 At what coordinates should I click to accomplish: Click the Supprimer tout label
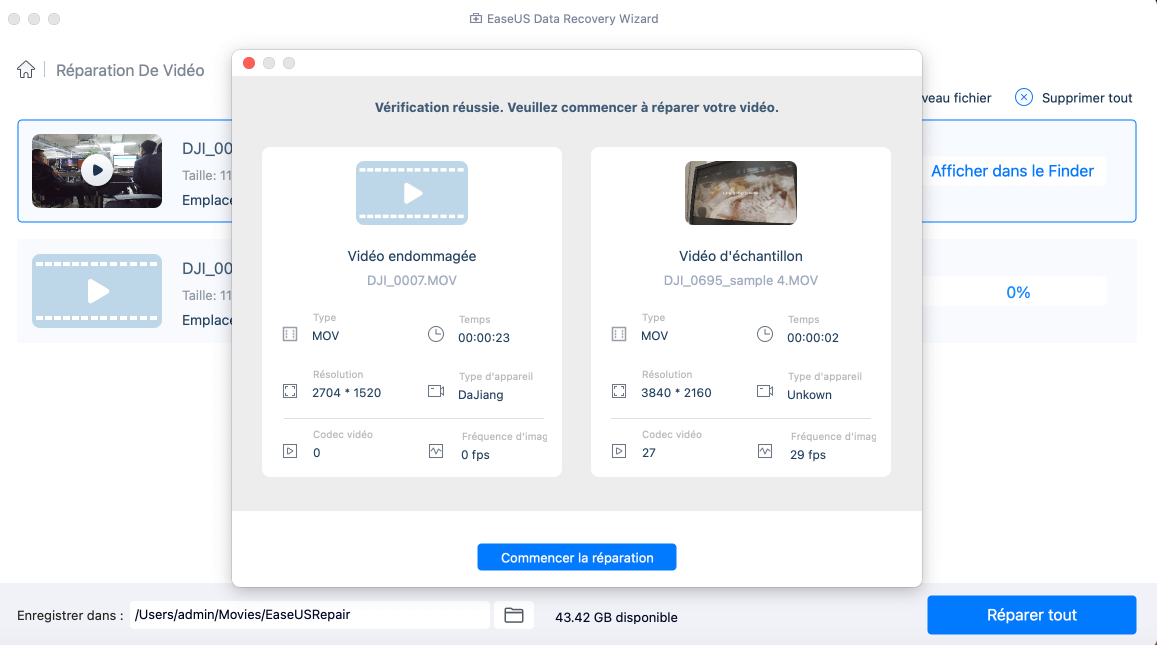(1087, 98)
